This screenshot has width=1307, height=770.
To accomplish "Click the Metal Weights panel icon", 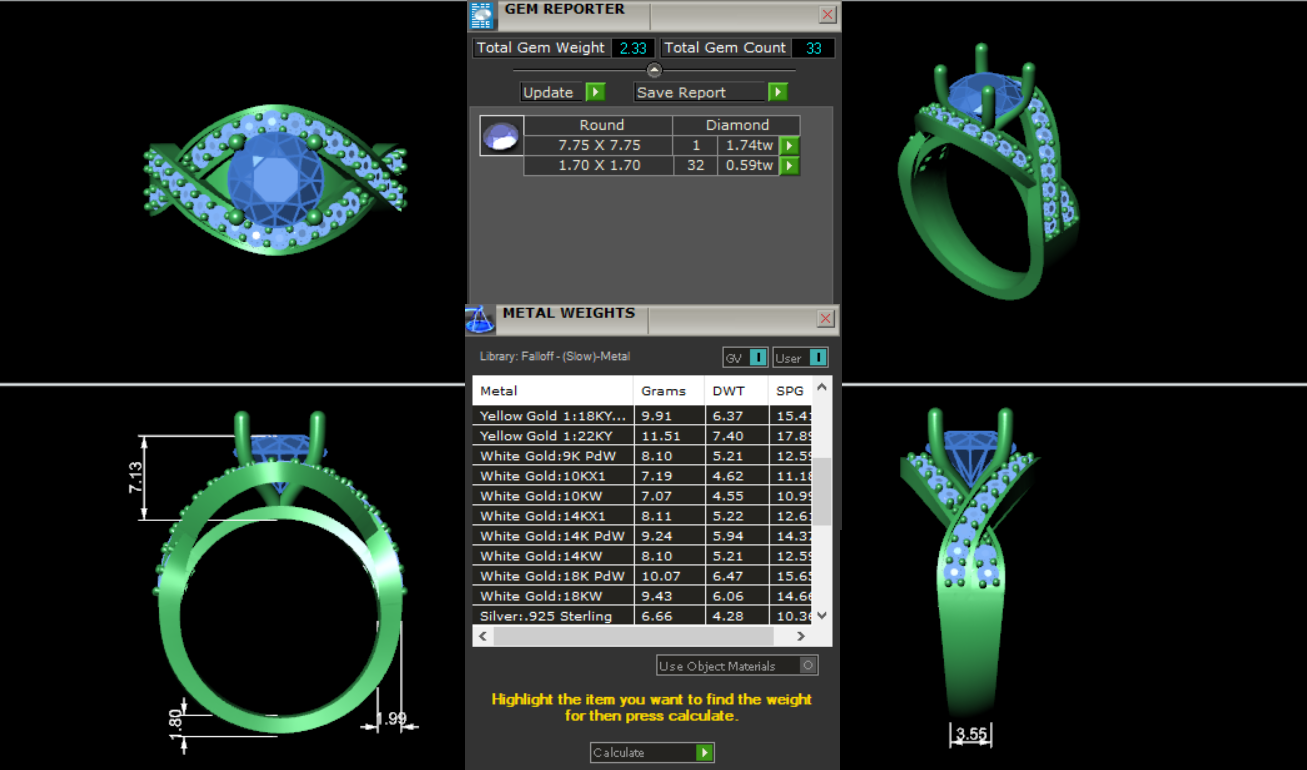I will coord(481,320).
